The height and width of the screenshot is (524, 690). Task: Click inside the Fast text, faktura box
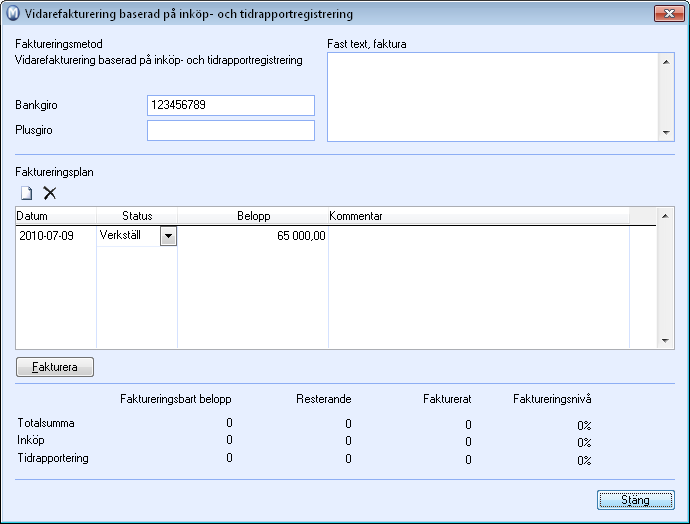pos(493,97)
